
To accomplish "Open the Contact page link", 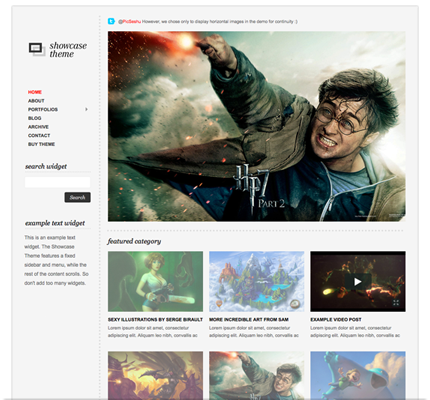I will click(39, 135).
